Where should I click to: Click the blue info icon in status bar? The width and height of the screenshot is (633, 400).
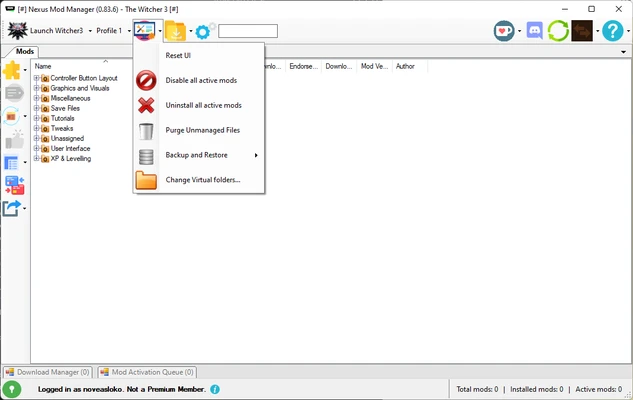pyautogui.click(x=215, y=390)
